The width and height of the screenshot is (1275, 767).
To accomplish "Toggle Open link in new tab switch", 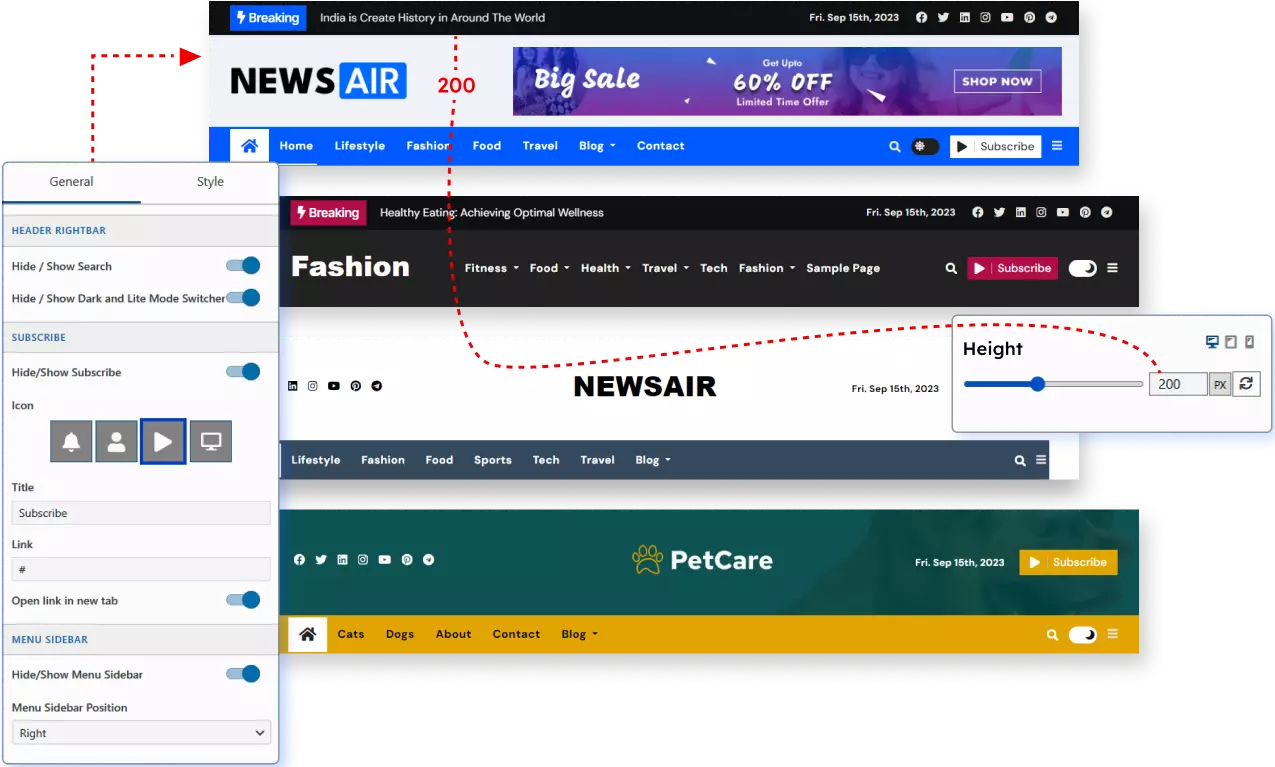I will (243, 600).
